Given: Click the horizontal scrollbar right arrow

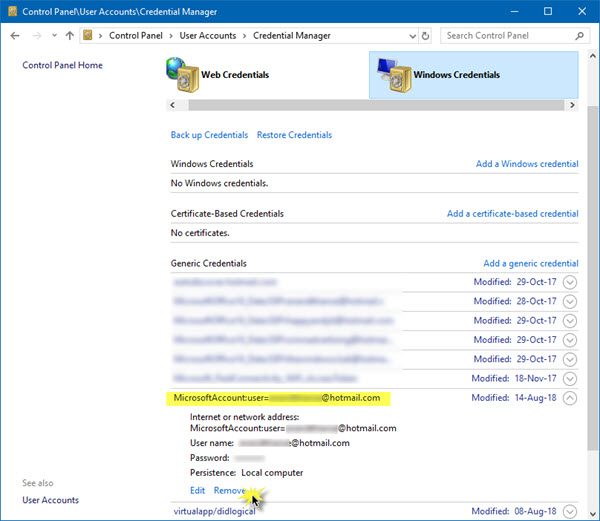Looking at the screenshot, I should [x=572, y=105].
